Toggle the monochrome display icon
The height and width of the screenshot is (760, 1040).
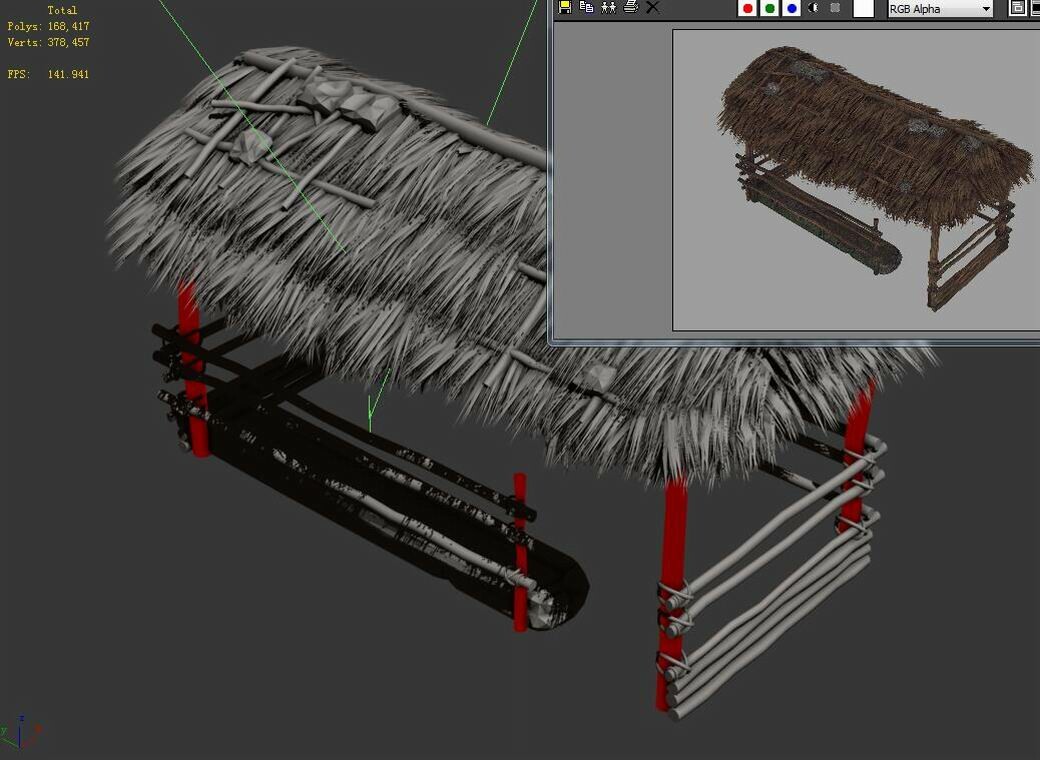pyautogui.click(x=835, y=8)
